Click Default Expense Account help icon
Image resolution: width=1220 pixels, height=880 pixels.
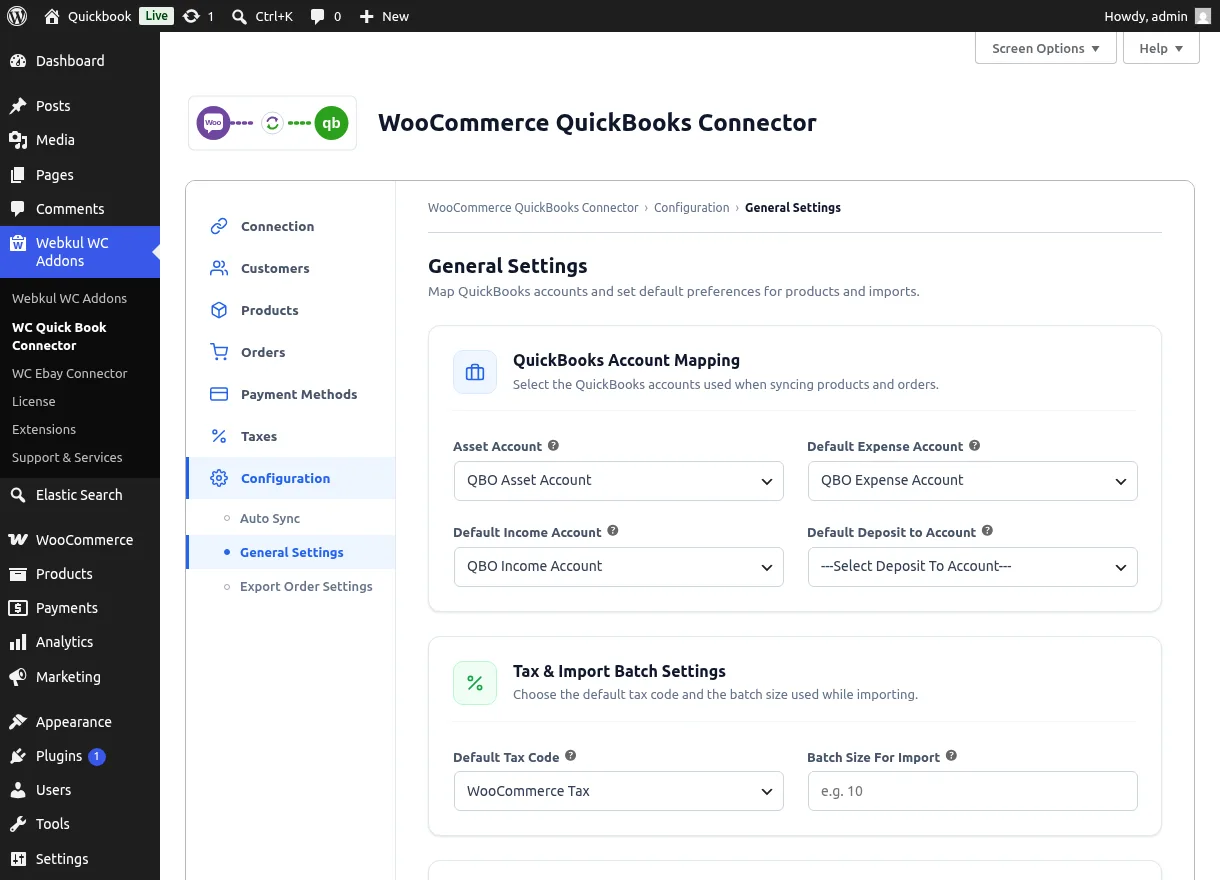[975, 446]
